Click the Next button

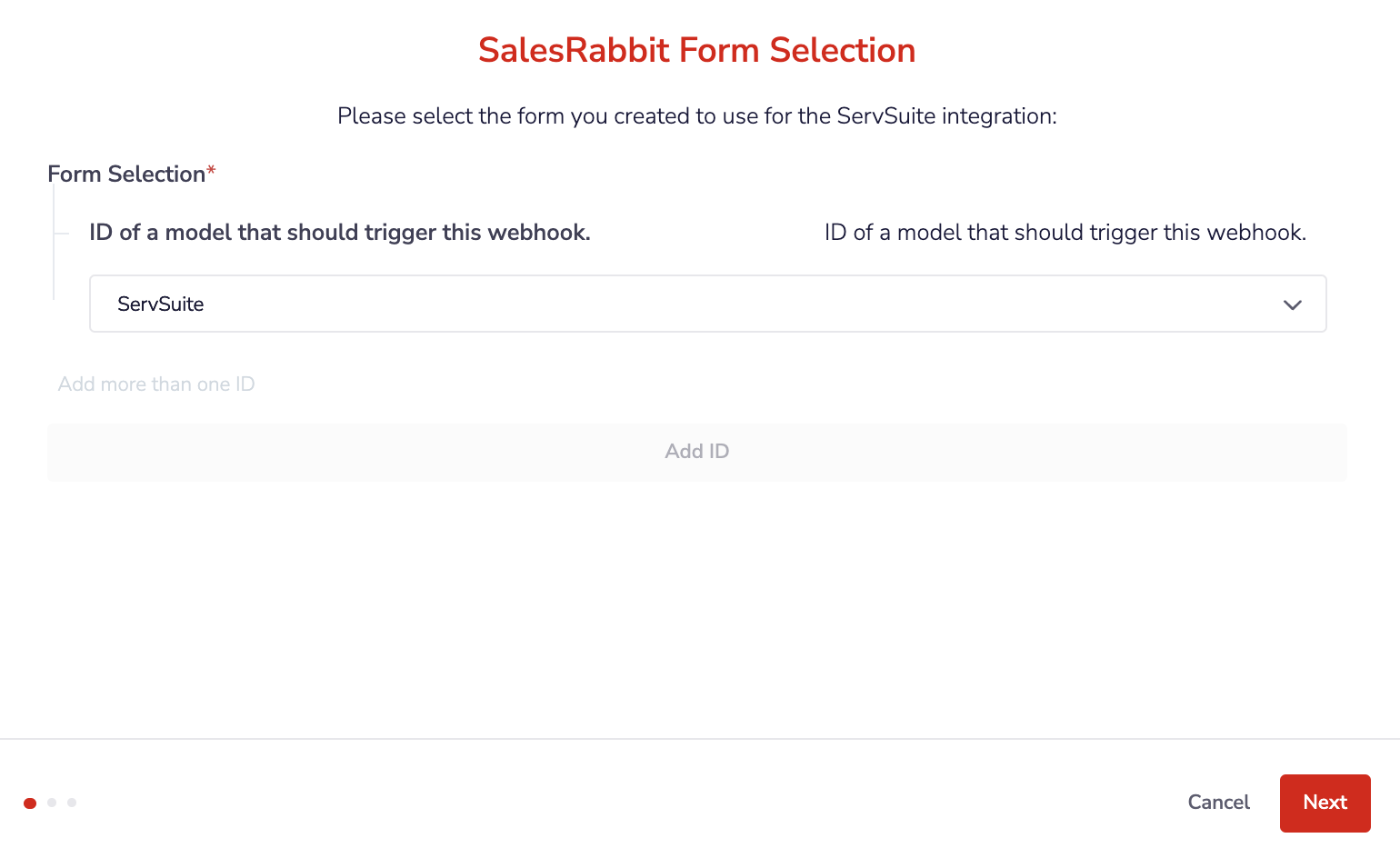point(1325,803)
